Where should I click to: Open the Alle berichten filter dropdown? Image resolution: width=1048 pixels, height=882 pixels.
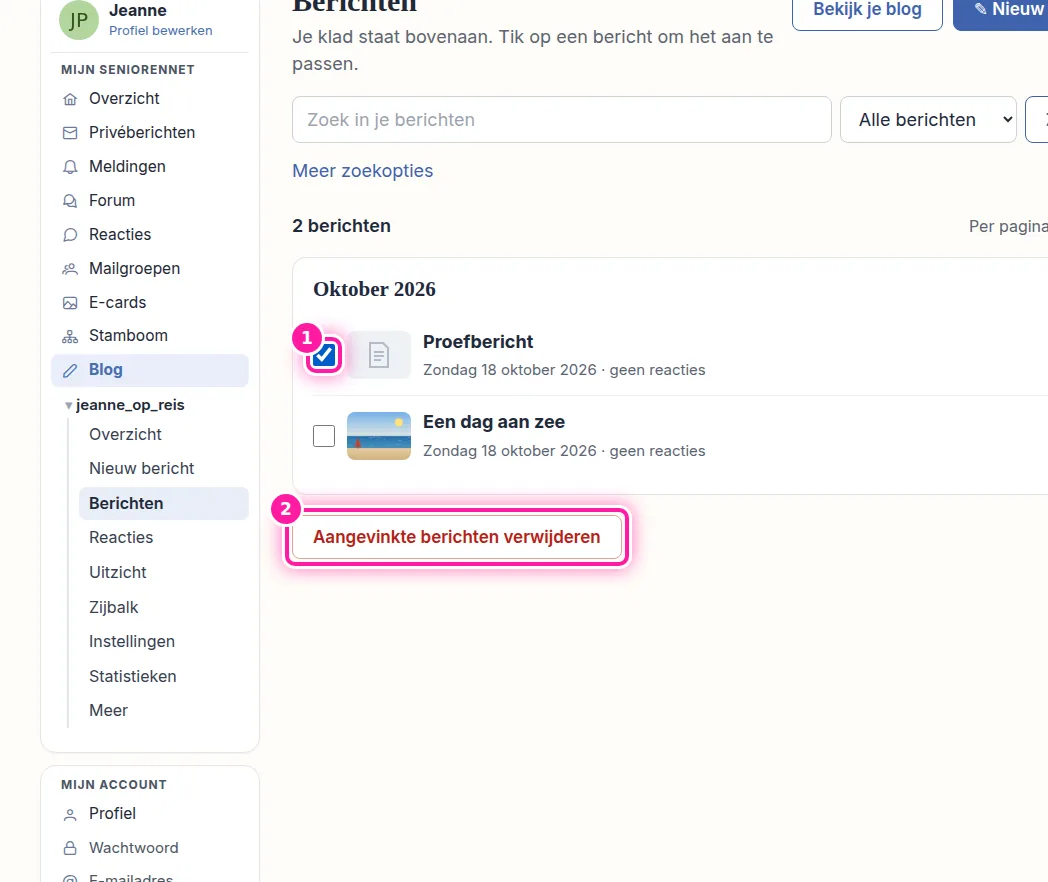[x=928, y=120]
